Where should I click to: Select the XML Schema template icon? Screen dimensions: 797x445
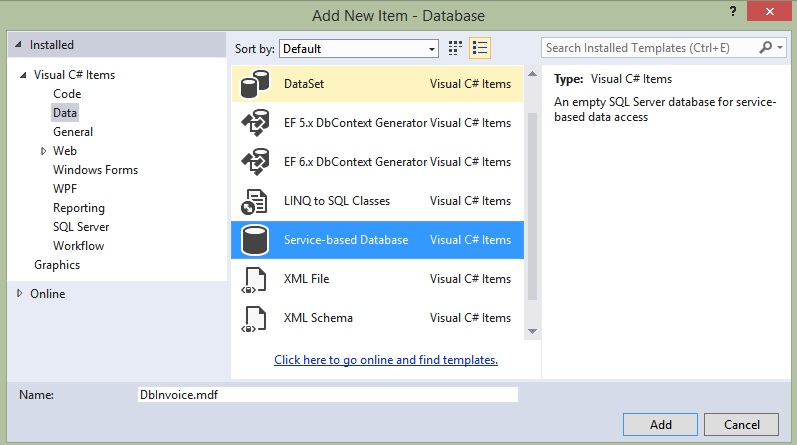(253, 318)
